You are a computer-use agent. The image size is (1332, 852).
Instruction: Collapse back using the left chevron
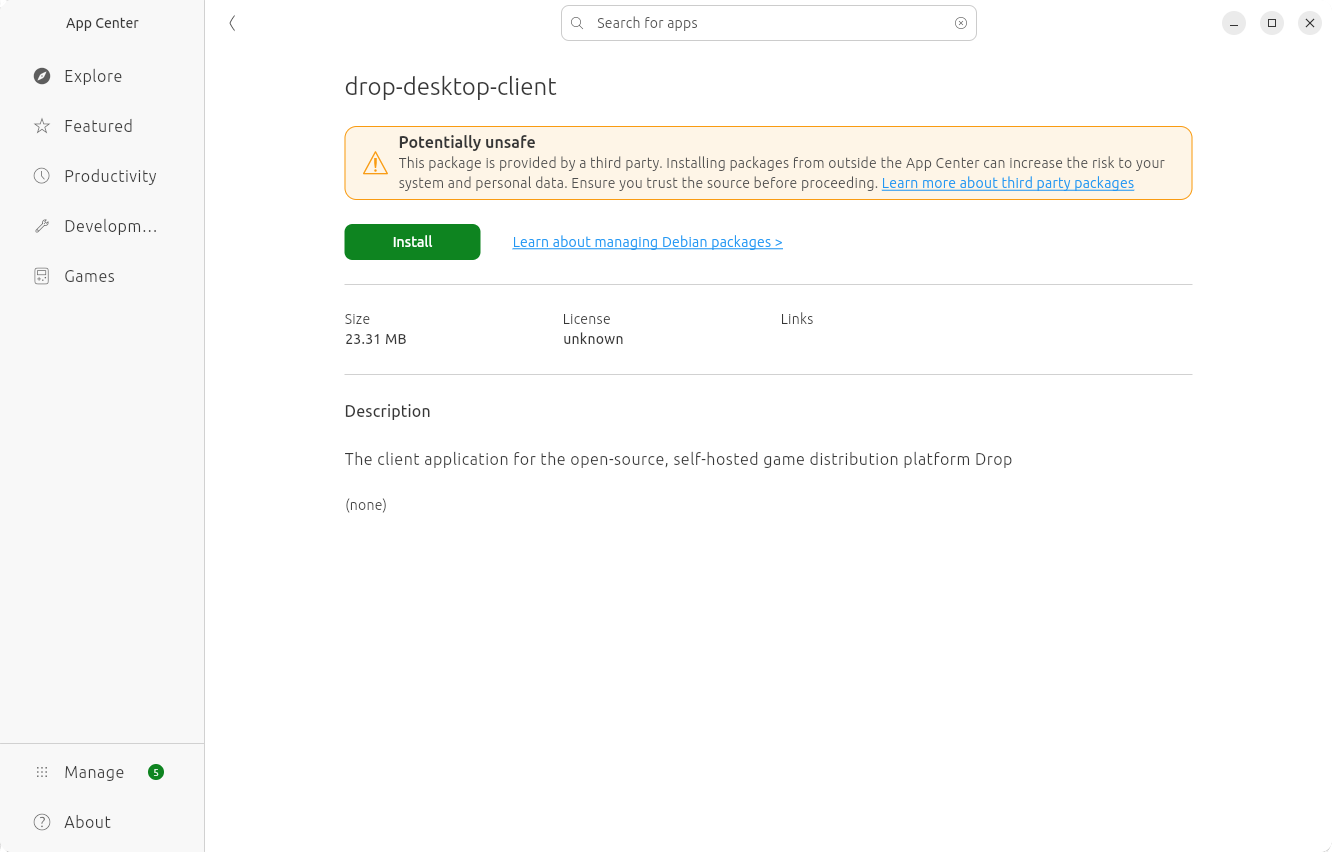[232, 22]
